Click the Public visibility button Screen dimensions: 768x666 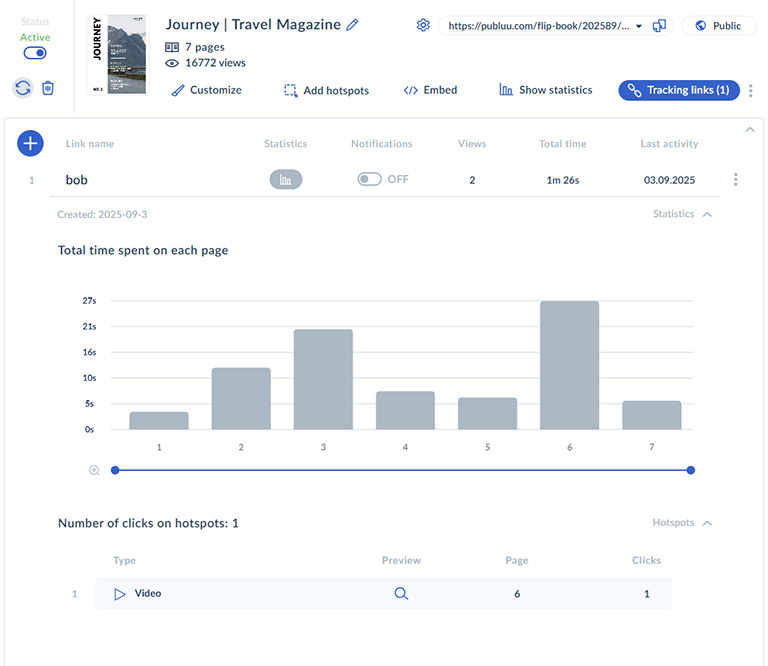click(719, 25)
